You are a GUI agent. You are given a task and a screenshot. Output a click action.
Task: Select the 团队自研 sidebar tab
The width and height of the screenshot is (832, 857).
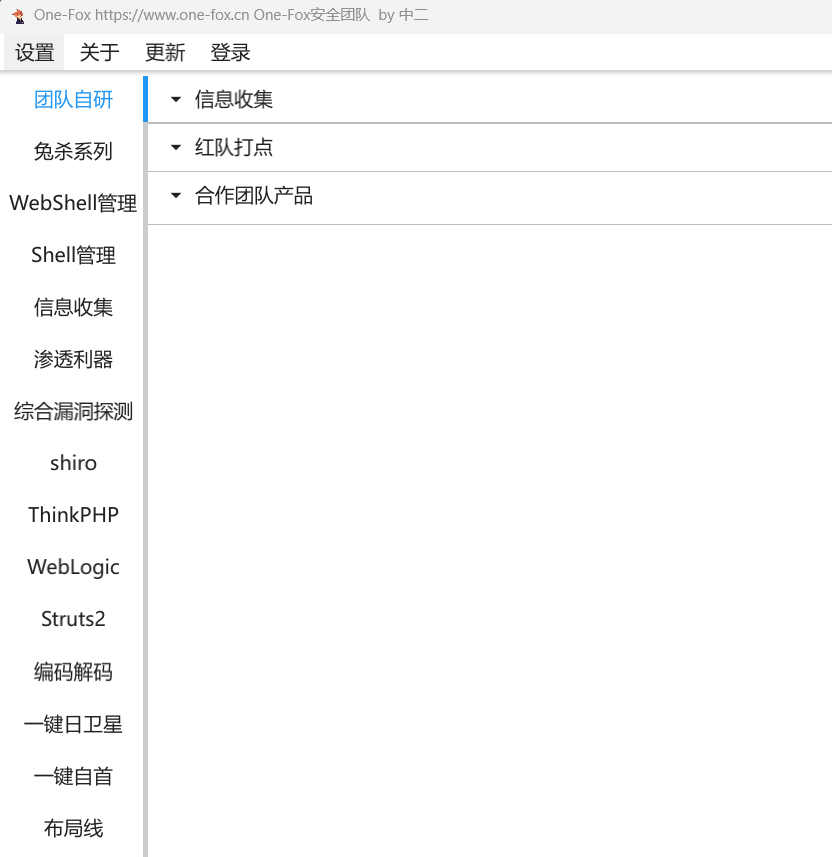73,99
